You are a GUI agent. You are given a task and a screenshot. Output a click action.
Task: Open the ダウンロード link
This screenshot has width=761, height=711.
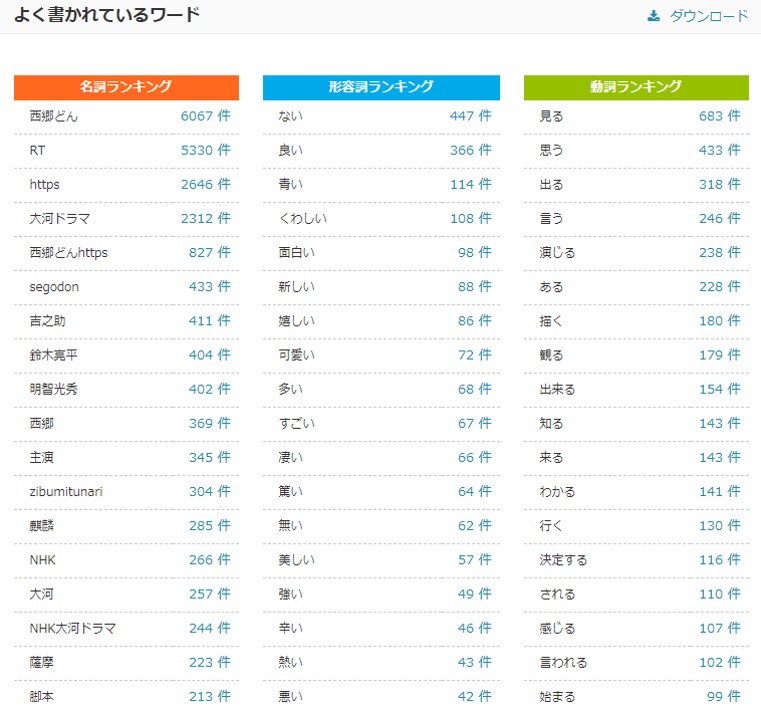708,16
